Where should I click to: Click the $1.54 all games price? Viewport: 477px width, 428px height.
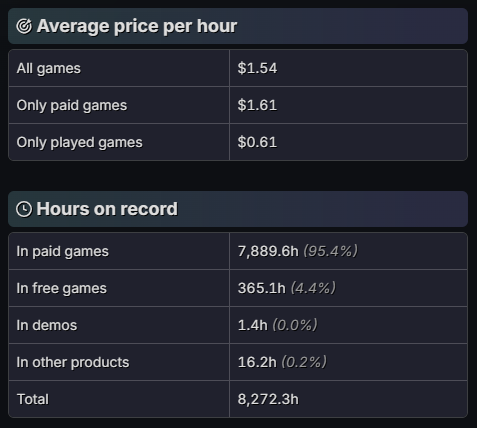pos(257,68)
